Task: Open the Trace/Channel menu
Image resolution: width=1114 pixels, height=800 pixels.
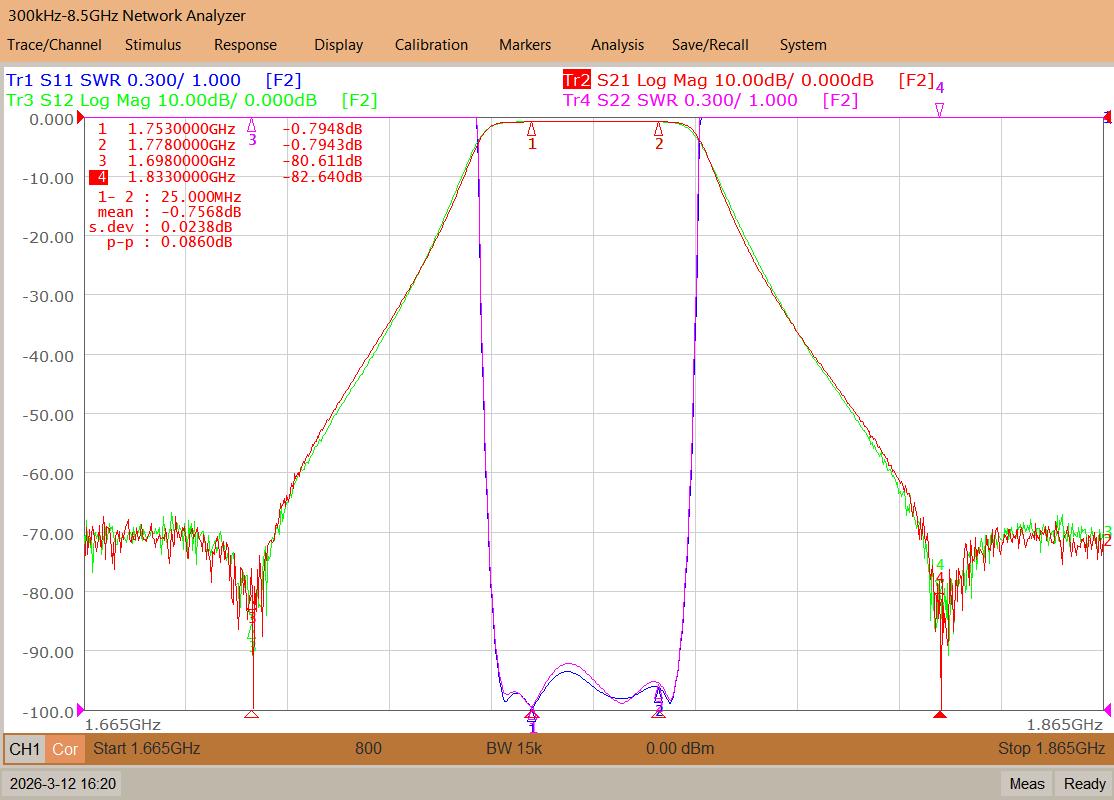Action: (54, 45)
